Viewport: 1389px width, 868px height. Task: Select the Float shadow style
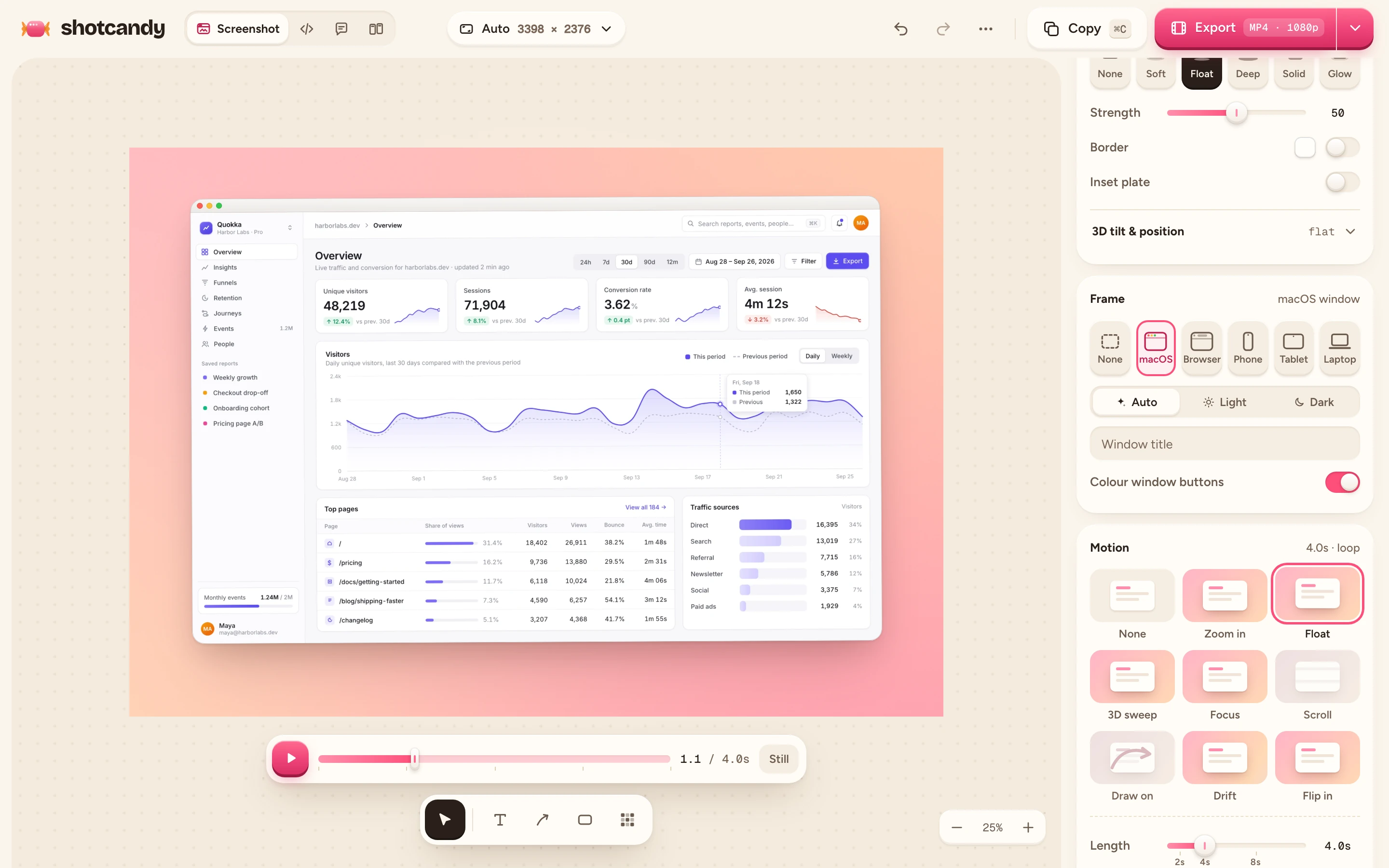point(1202,73)
